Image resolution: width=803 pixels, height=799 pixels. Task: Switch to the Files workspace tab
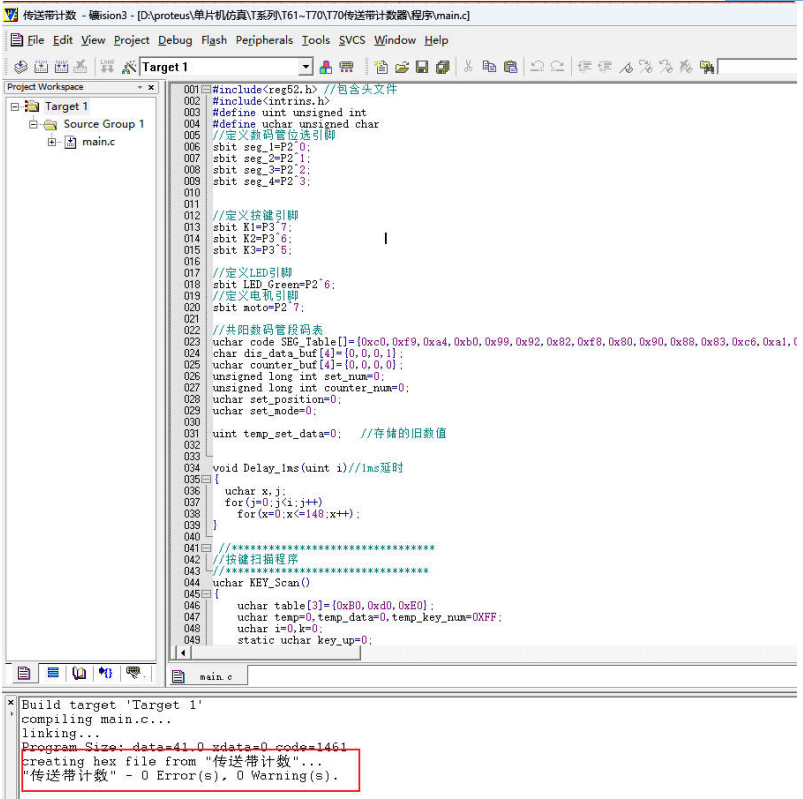click(x=24, y=673)
